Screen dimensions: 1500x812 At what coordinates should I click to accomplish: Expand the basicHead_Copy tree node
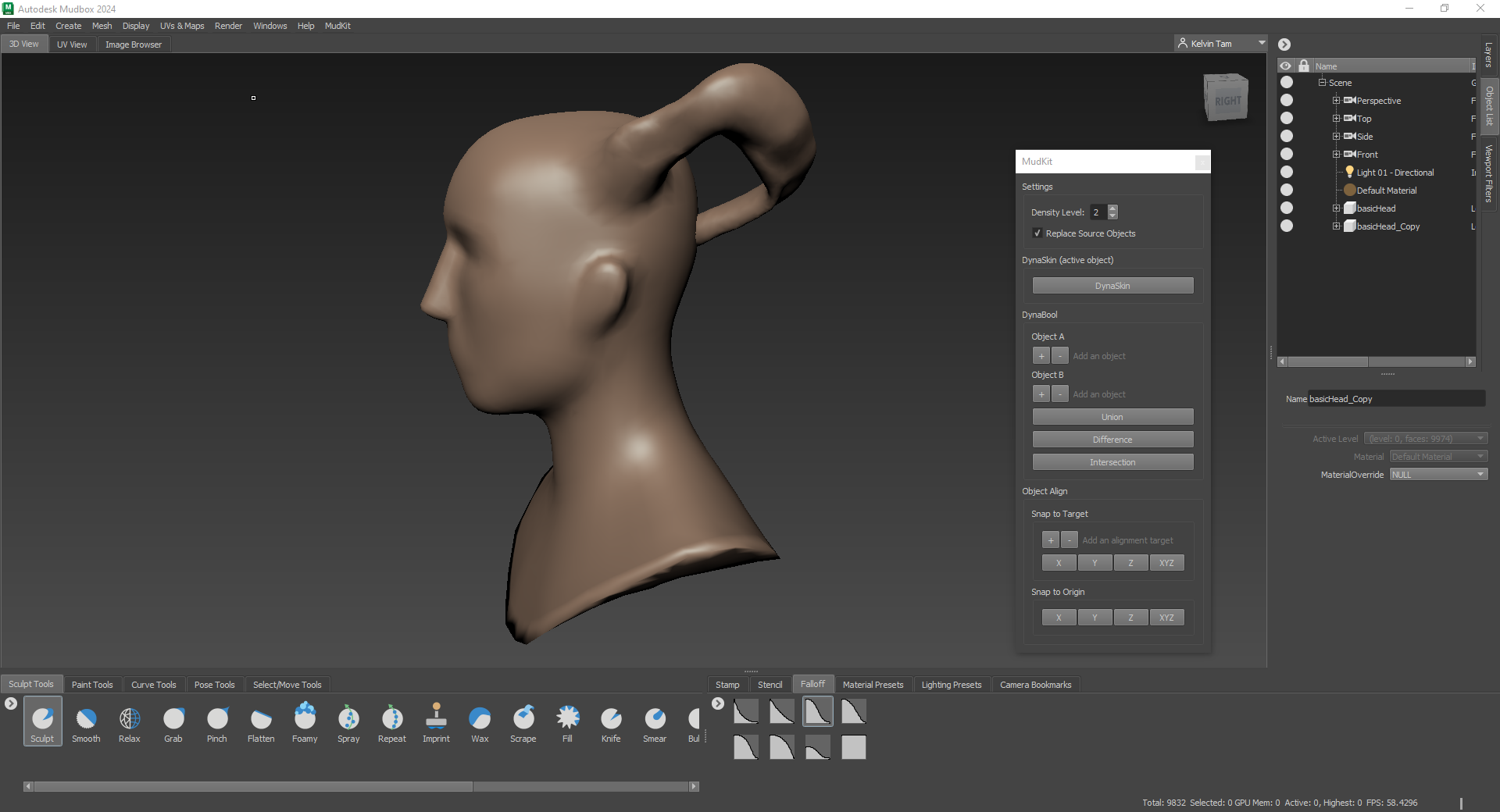point(1336,226)
